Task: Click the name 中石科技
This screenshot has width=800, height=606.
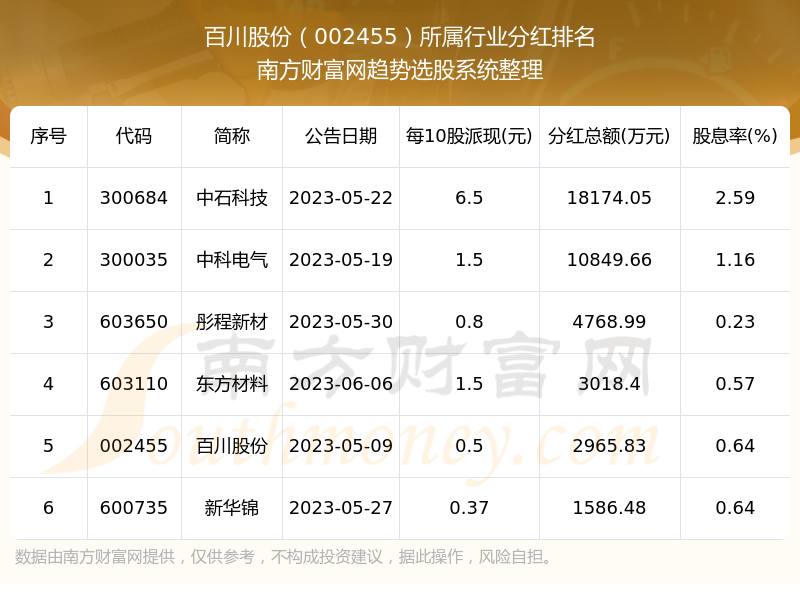Action: coord(232,198)
